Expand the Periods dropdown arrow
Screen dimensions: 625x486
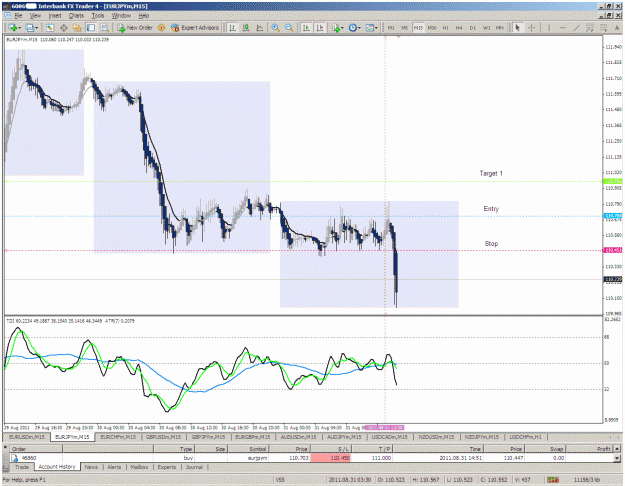pyautogui.click(x=359, y=28)
